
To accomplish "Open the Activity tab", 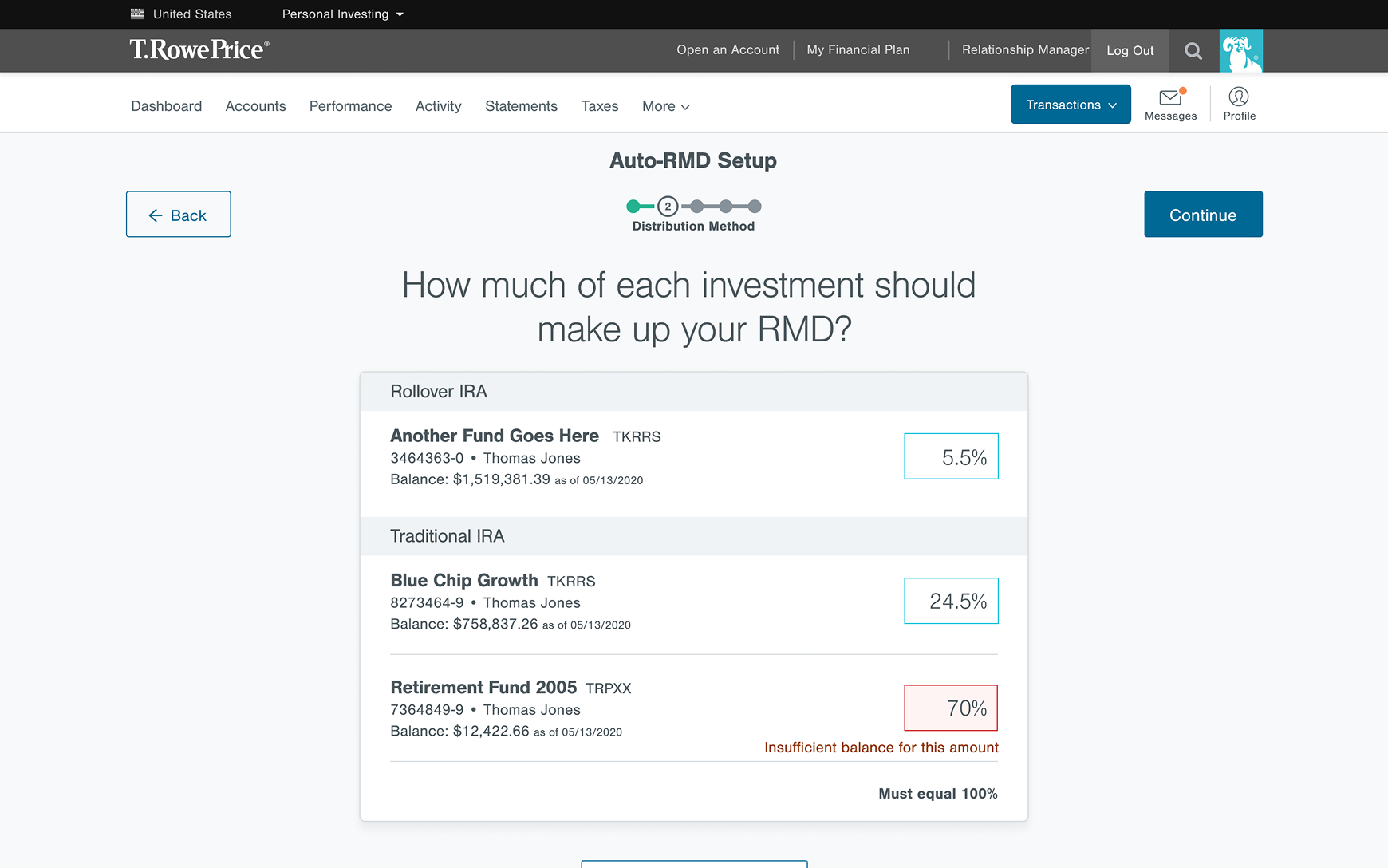I will (x=438, y=106).
